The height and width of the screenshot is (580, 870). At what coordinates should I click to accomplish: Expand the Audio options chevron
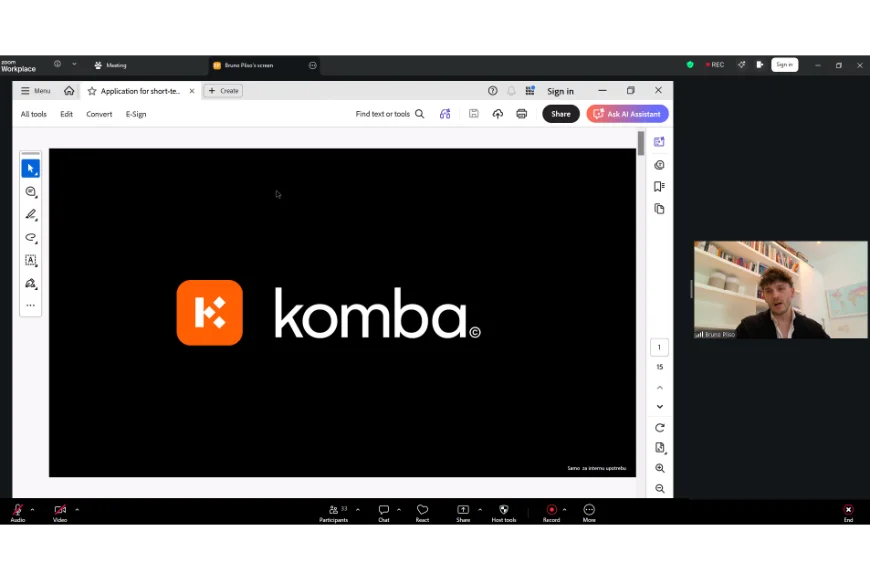tap(31, 508)
